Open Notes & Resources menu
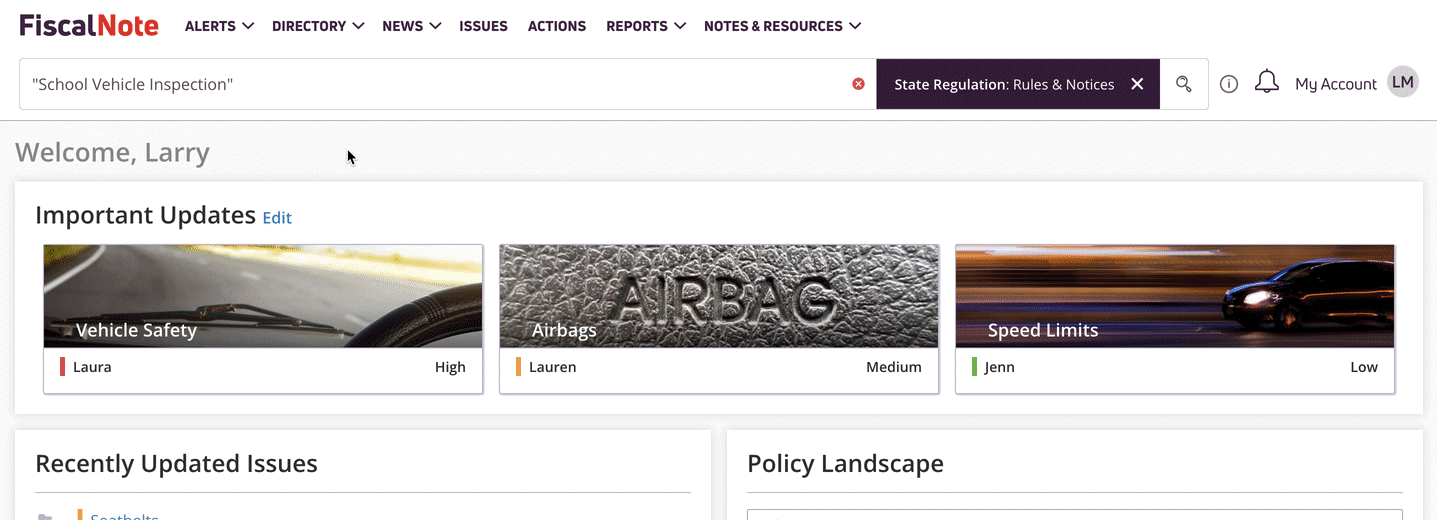 pyautogui.click(x=783, y=26)
